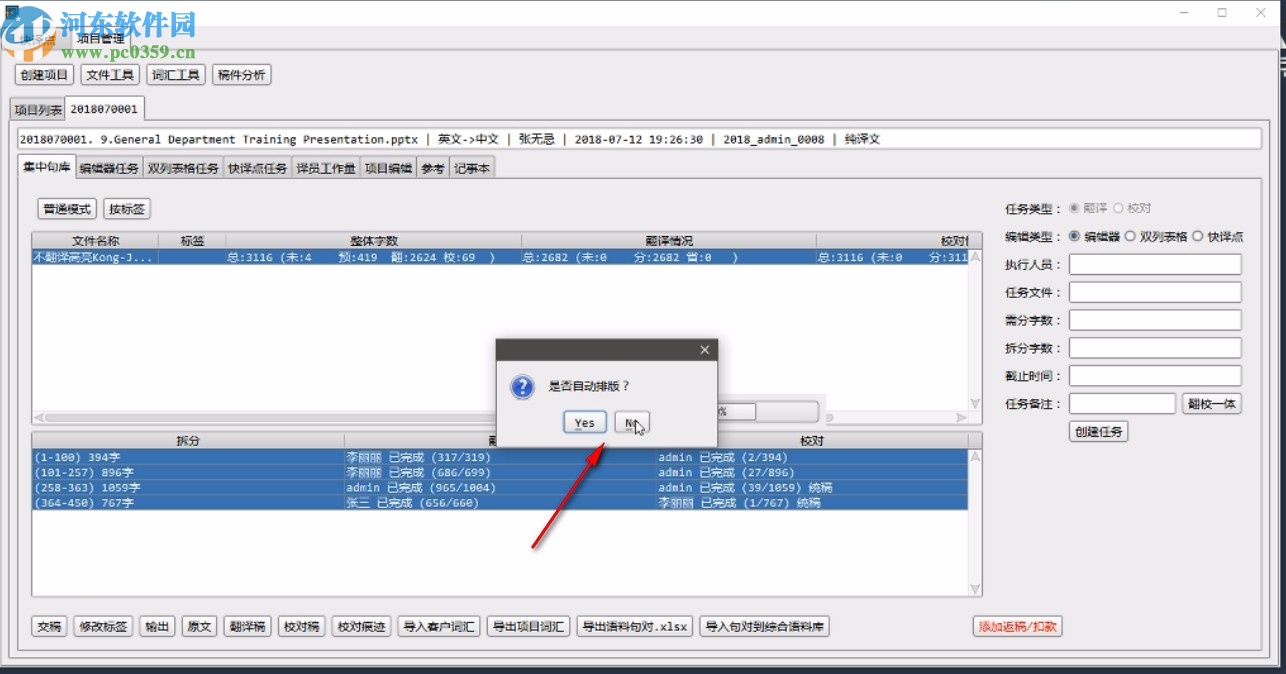Screen dimensions: 1286x674
Task: Click the 修改标签 button
Action: [x=103, y=627]
